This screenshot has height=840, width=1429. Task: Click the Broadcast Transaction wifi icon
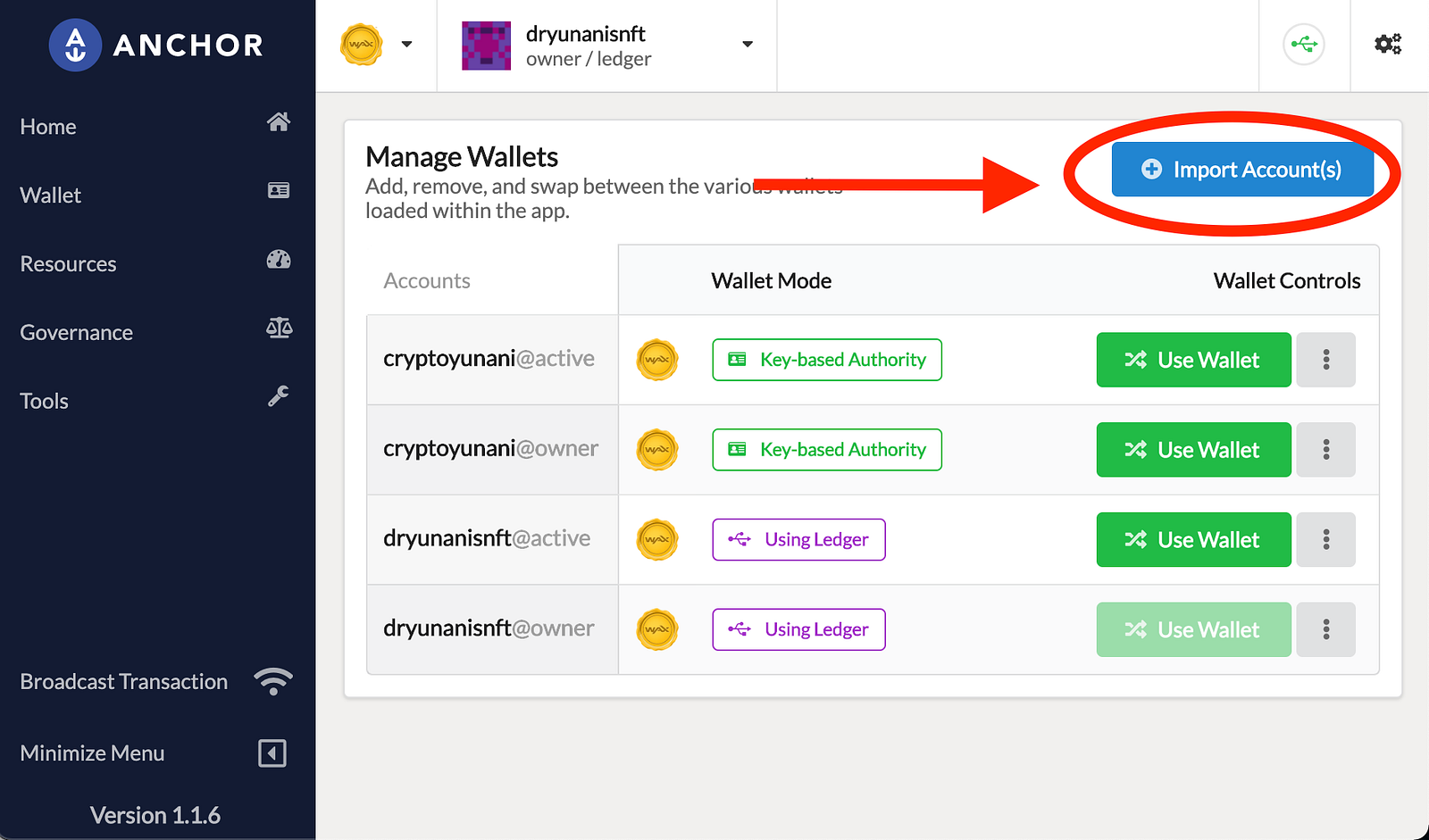(272, 681)
